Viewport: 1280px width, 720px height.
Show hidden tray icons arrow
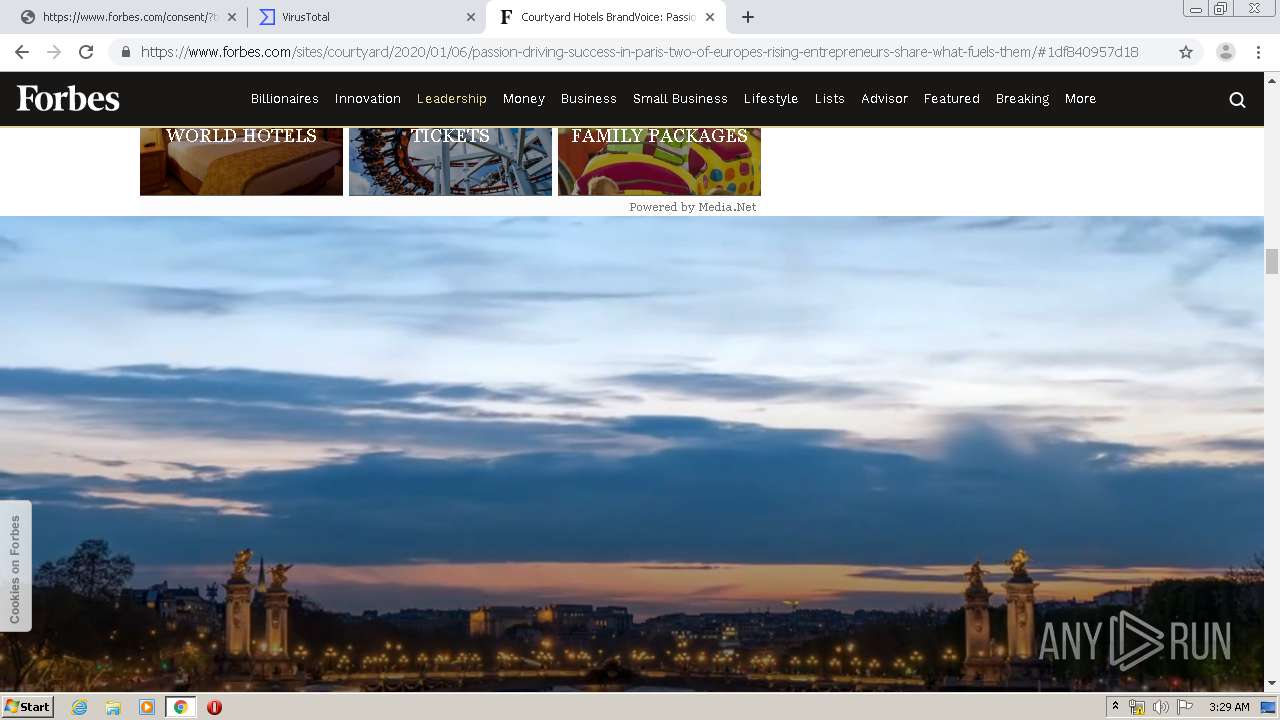tap(1115, 707)
